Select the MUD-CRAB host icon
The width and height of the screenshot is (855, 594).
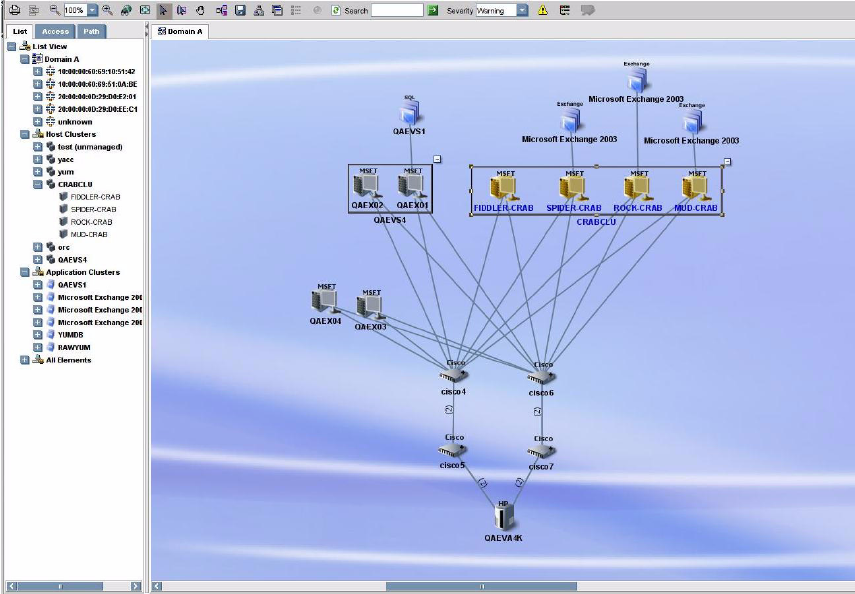[696, 189]
